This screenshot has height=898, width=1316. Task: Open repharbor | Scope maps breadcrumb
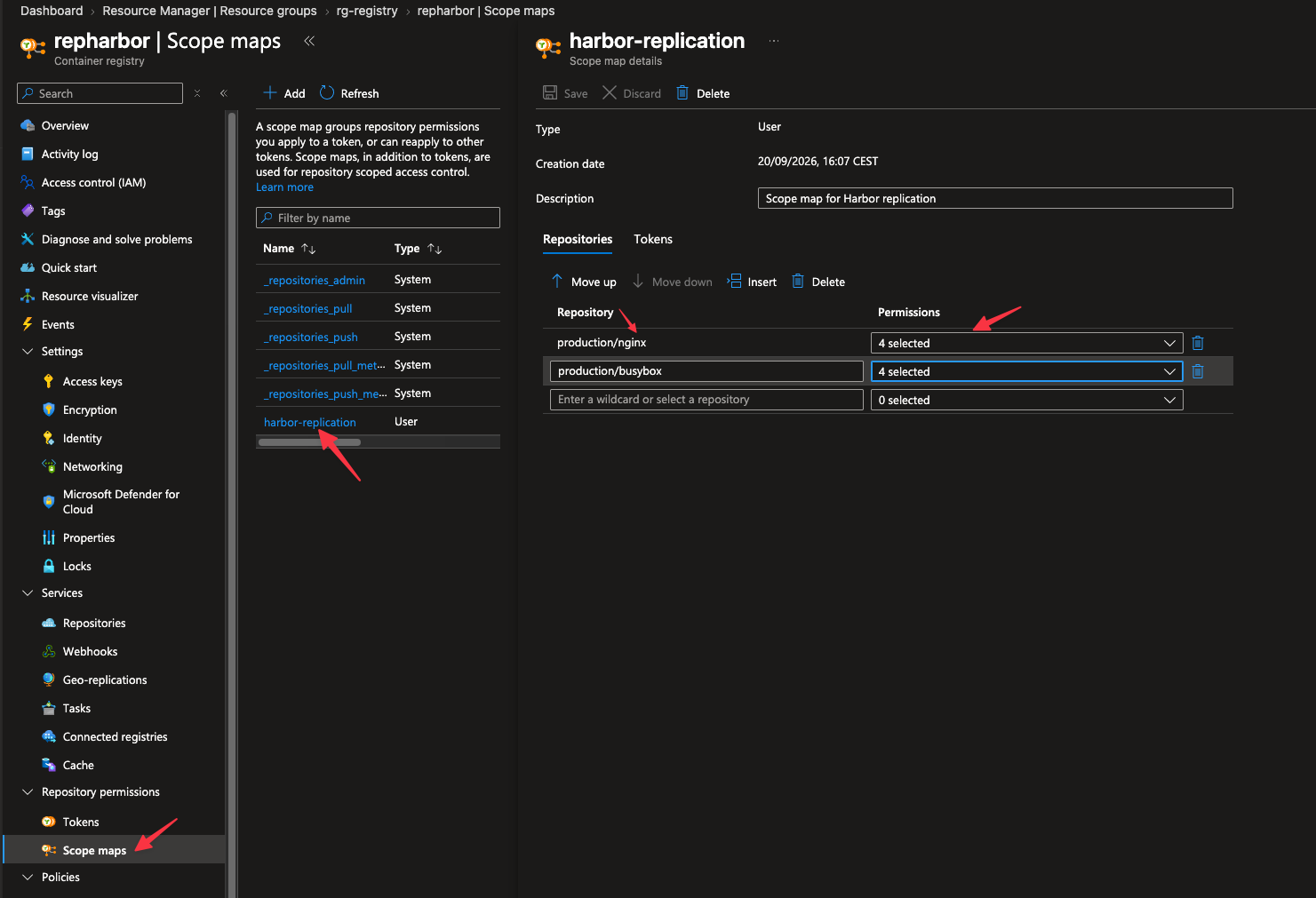[486, 11]
